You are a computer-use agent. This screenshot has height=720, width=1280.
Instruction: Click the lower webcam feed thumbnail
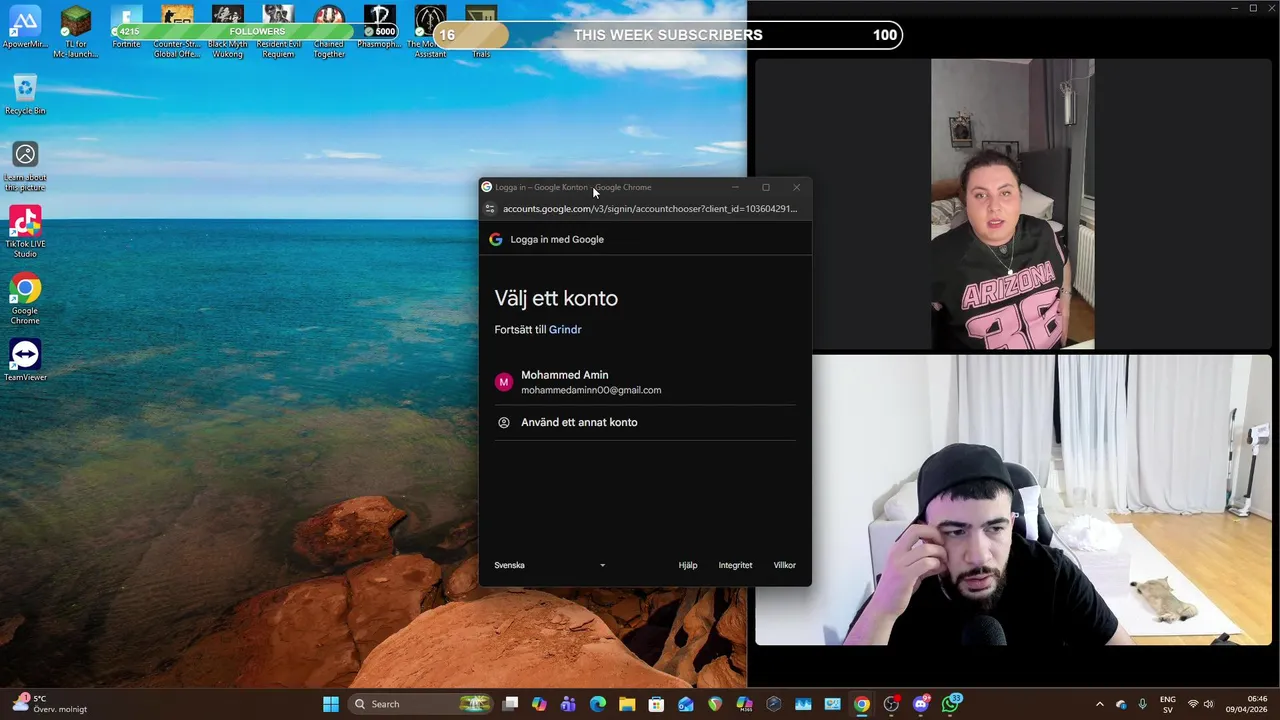(1013, 500)
